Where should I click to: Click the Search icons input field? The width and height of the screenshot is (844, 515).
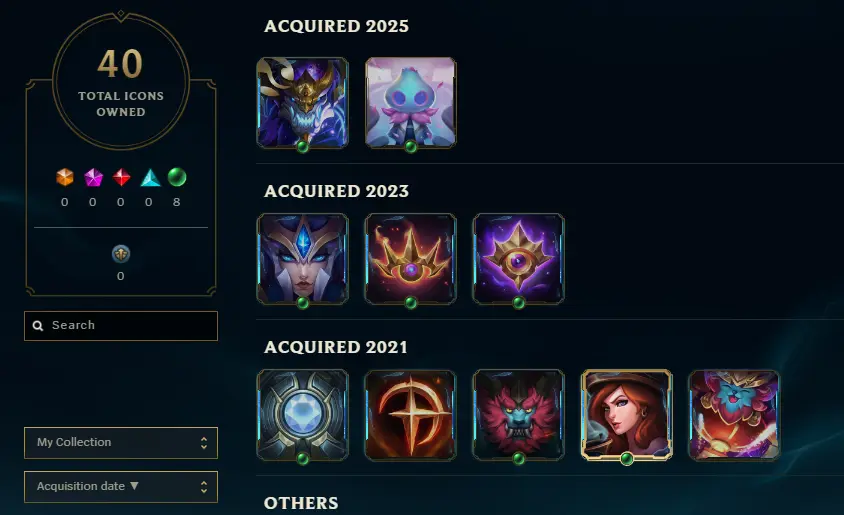click(121, 326)
